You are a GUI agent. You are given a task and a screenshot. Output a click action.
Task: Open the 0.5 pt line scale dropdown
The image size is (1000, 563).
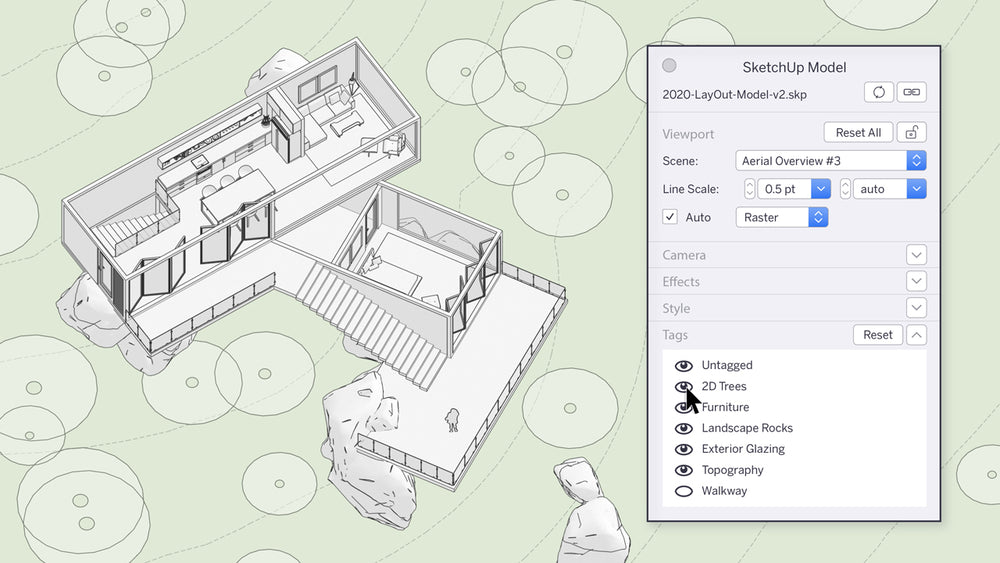pos(821,189)
